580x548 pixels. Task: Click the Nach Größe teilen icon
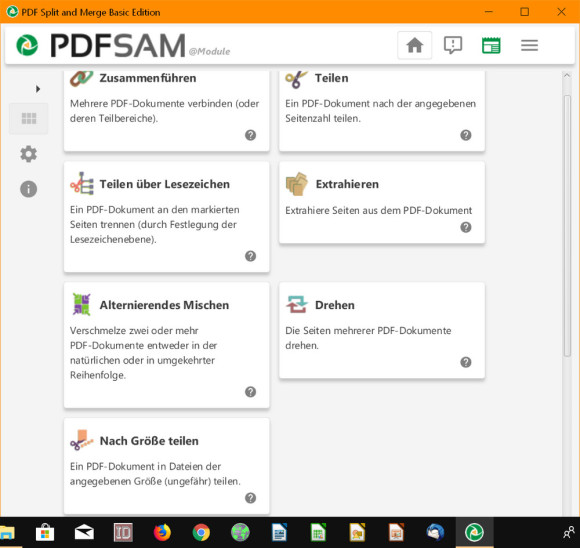(x=81, y=440)
